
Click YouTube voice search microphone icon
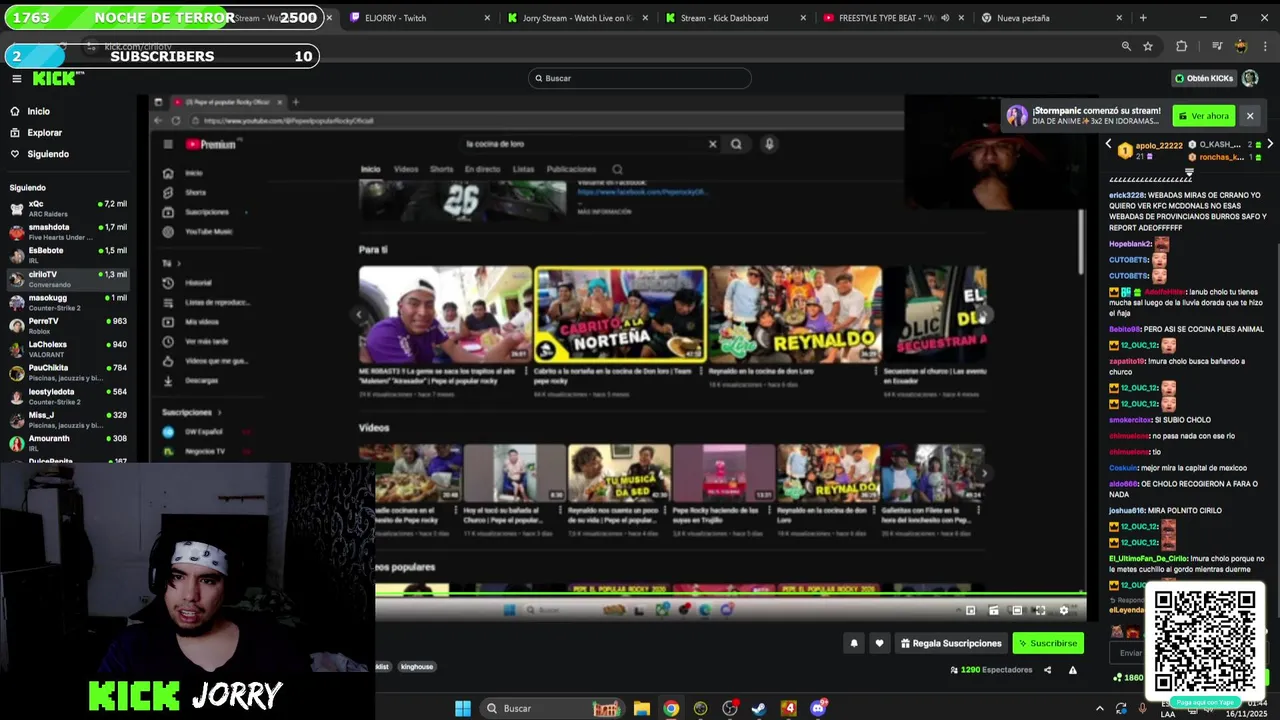pyautogui.click(x=769, y=144)
